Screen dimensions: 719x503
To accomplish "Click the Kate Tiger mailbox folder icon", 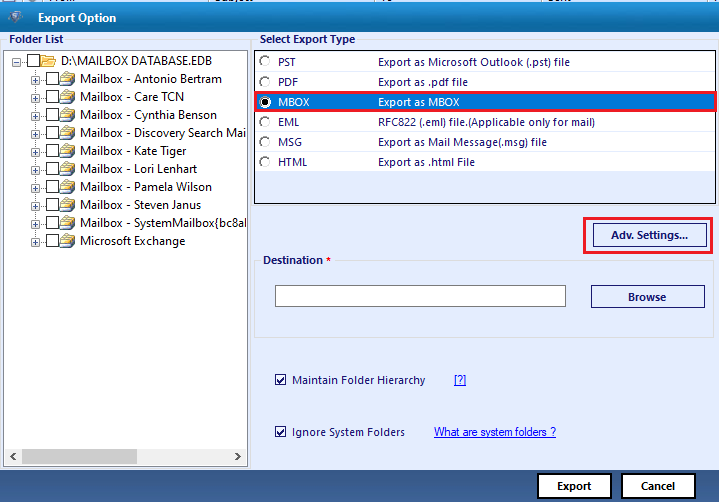I will point(67,151).
